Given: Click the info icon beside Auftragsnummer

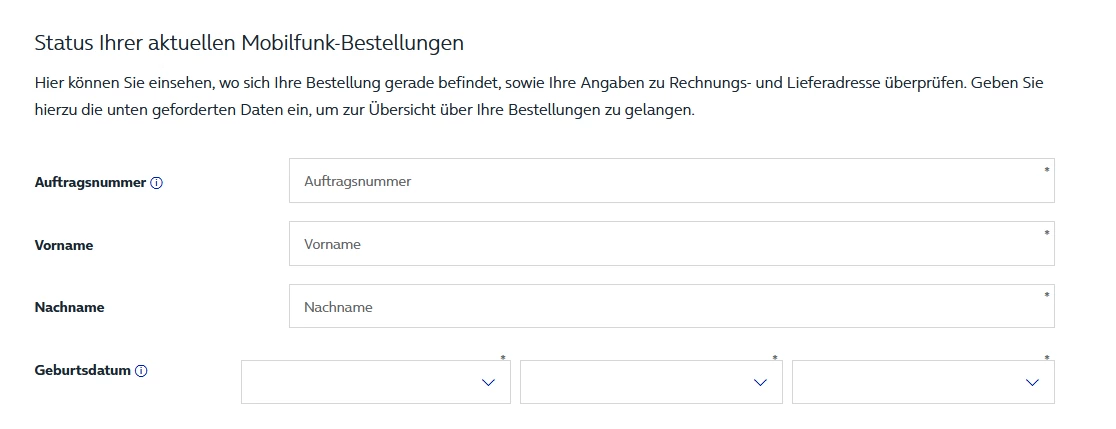Looking at the screenshot, I should pos(157,183).
